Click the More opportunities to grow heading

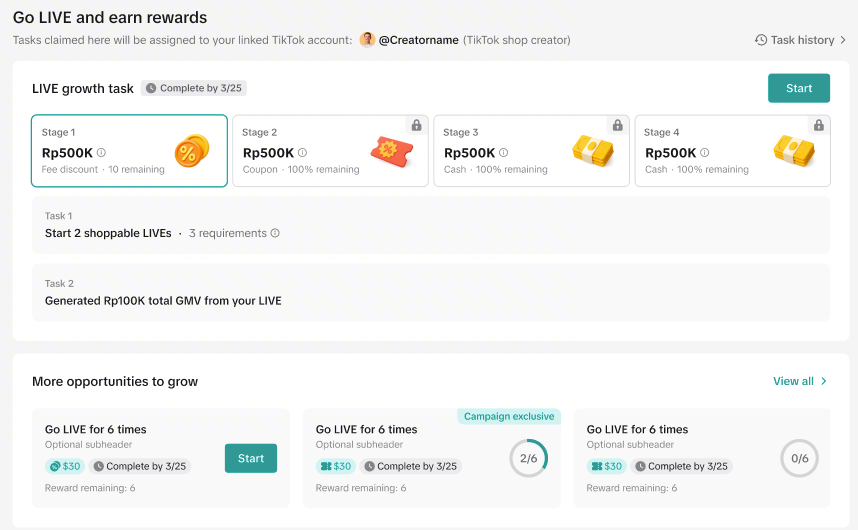pyautogui.click(x=115, y=381)
